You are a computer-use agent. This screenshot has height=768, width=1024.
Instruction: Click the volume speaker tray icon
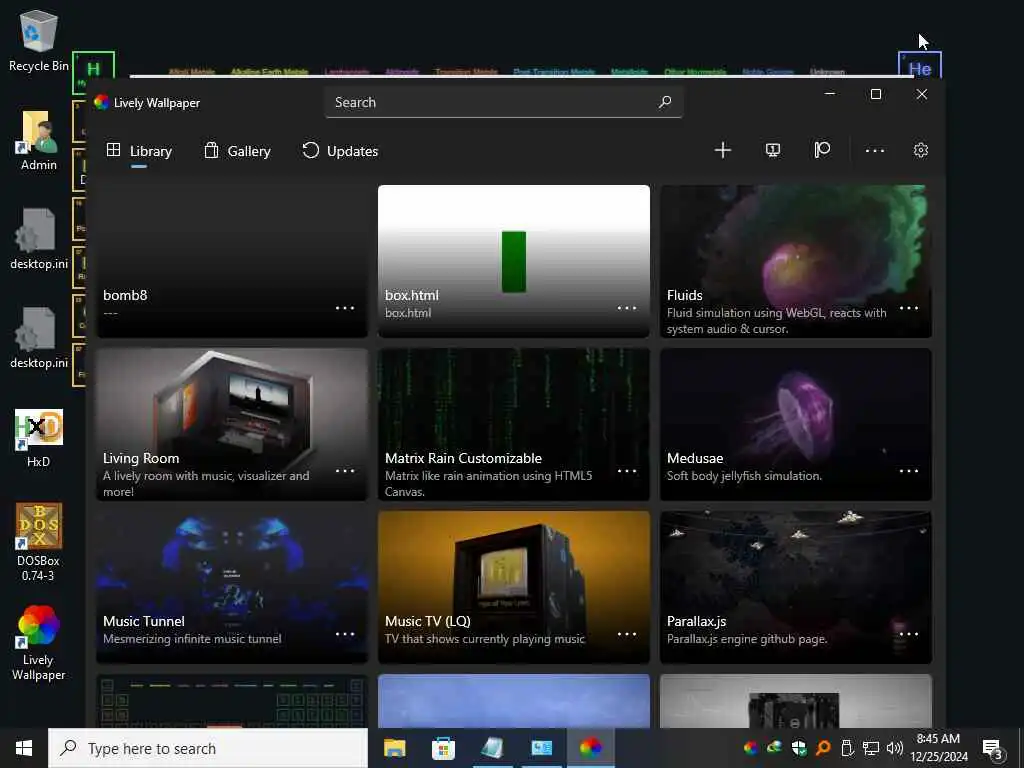pos(895,748)
